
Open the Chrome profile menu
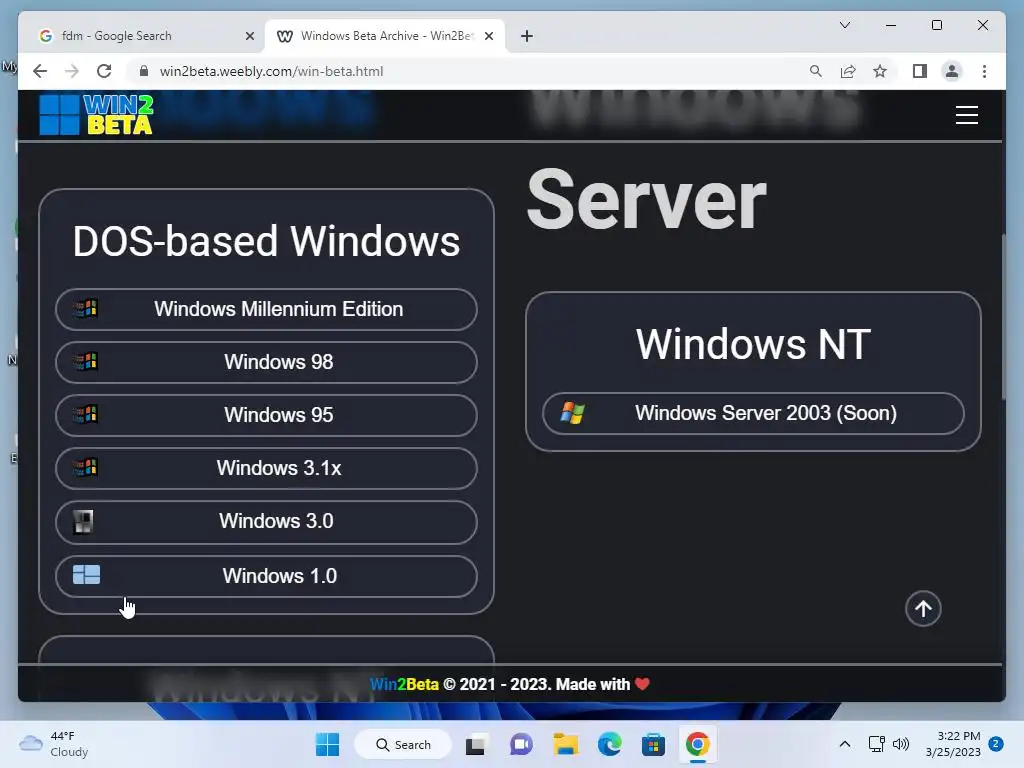click(x=952, y=71)
